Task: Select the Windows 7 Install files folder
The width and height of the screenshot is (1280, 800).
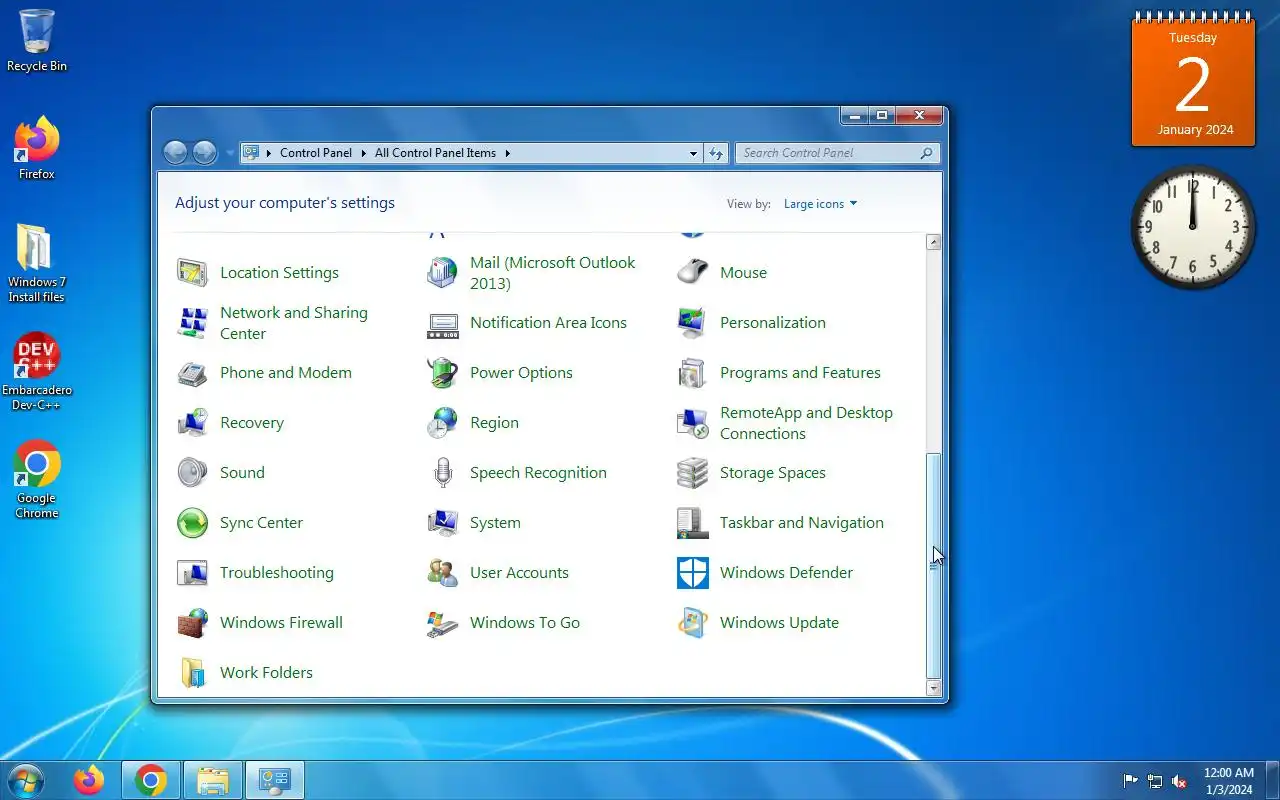Action: point(37,263)
